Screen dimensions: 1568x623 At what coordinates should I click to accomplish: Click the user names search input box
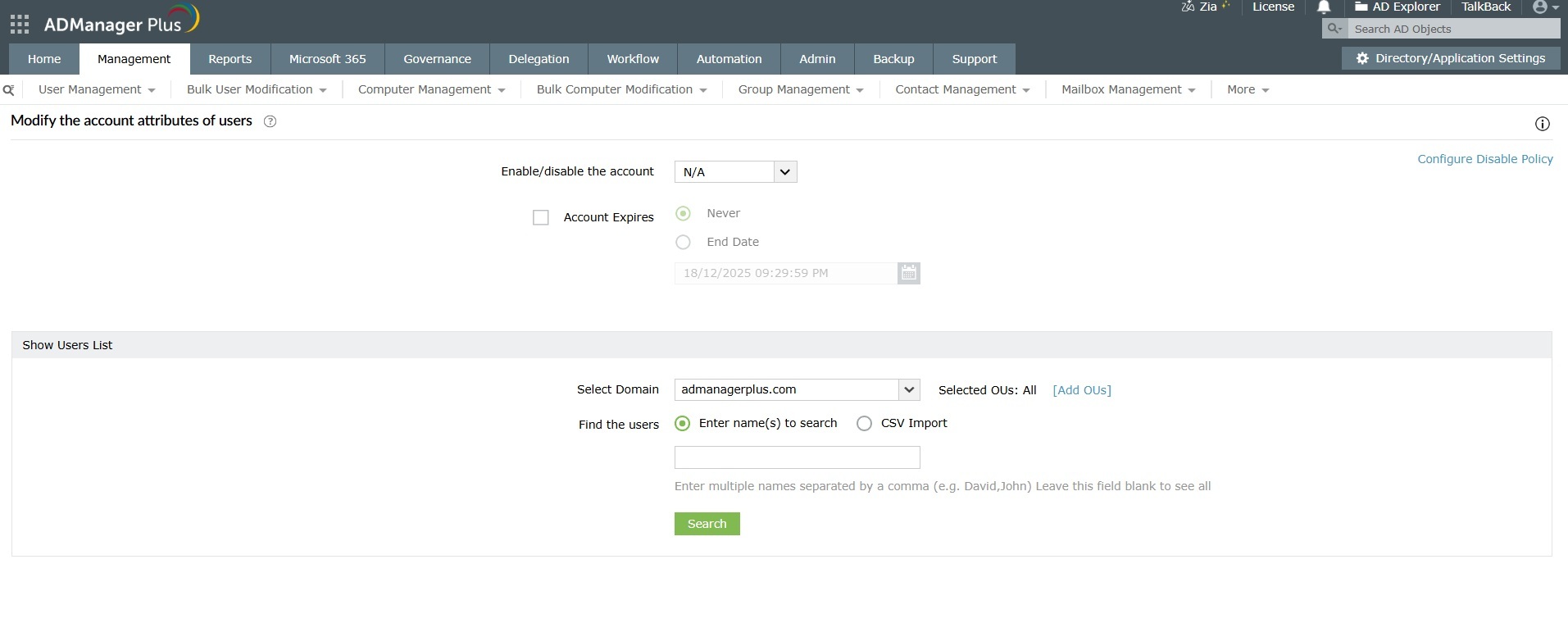(797, 457)
